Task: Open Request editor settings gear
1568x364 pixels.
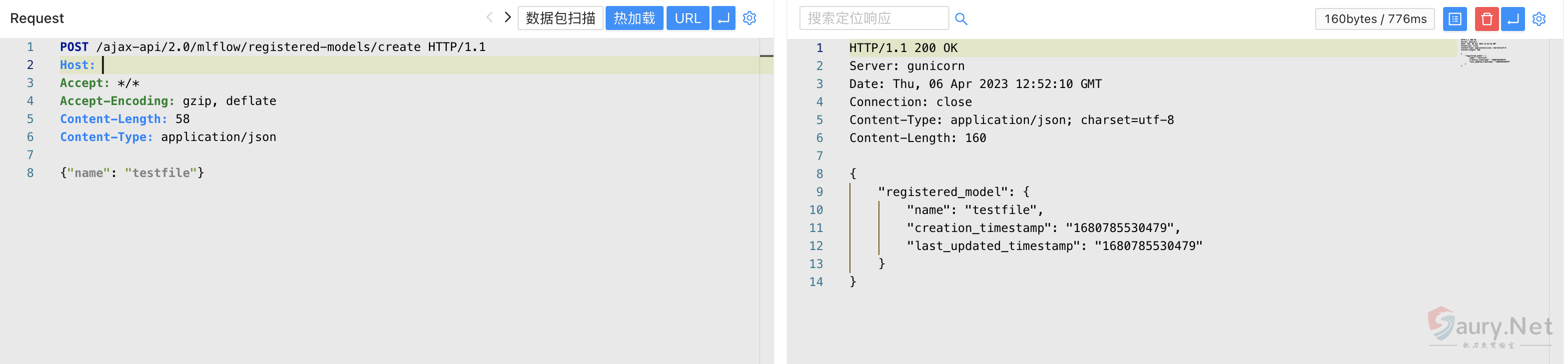Action: pos(750,18)
